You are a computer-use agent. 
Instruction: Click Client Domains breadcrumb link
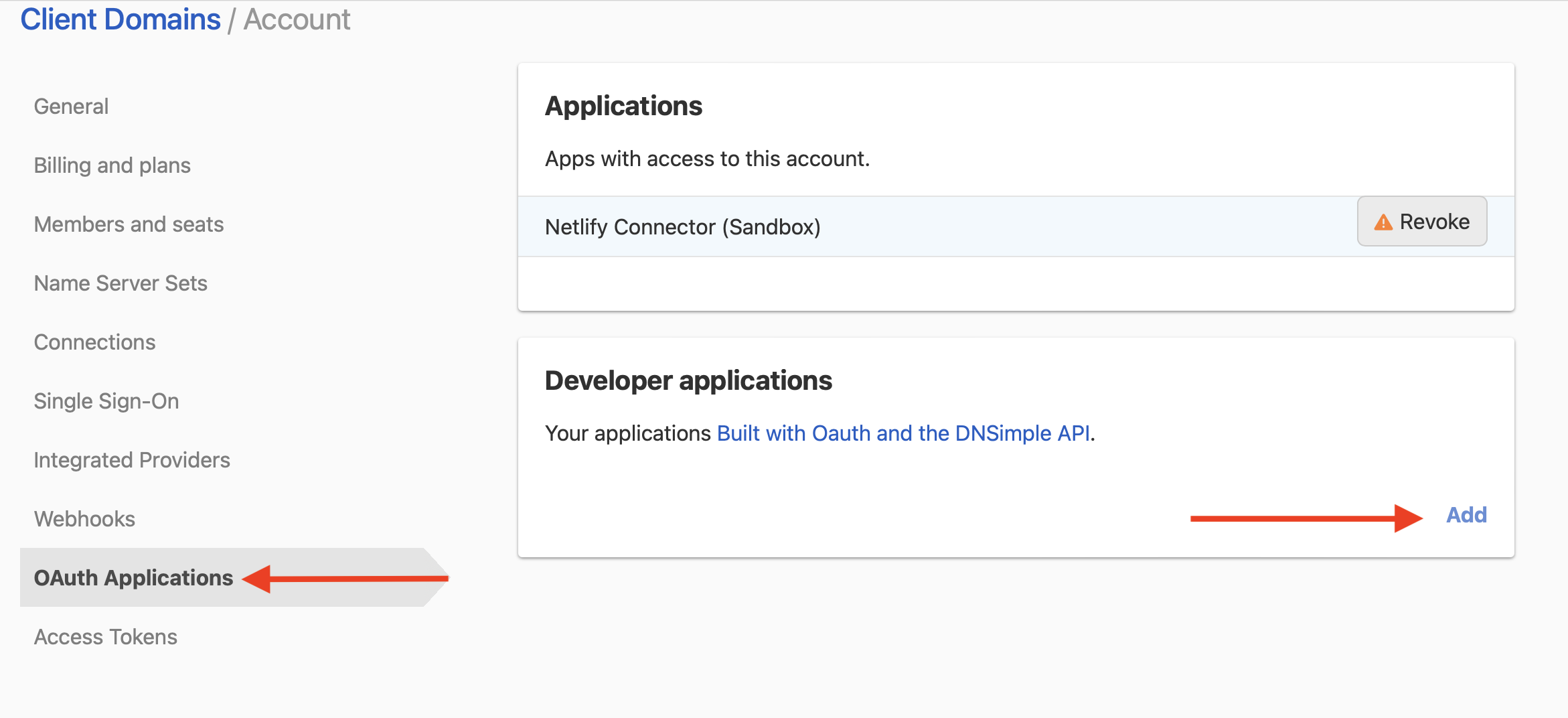[x=120, y=19]
